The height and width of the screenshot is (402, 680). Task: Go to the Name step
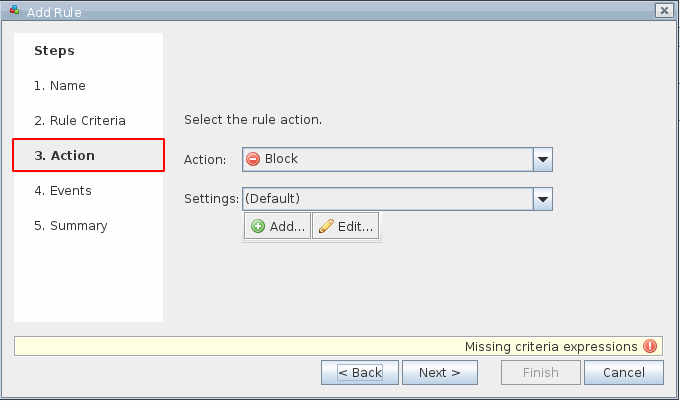pos(60,86)
